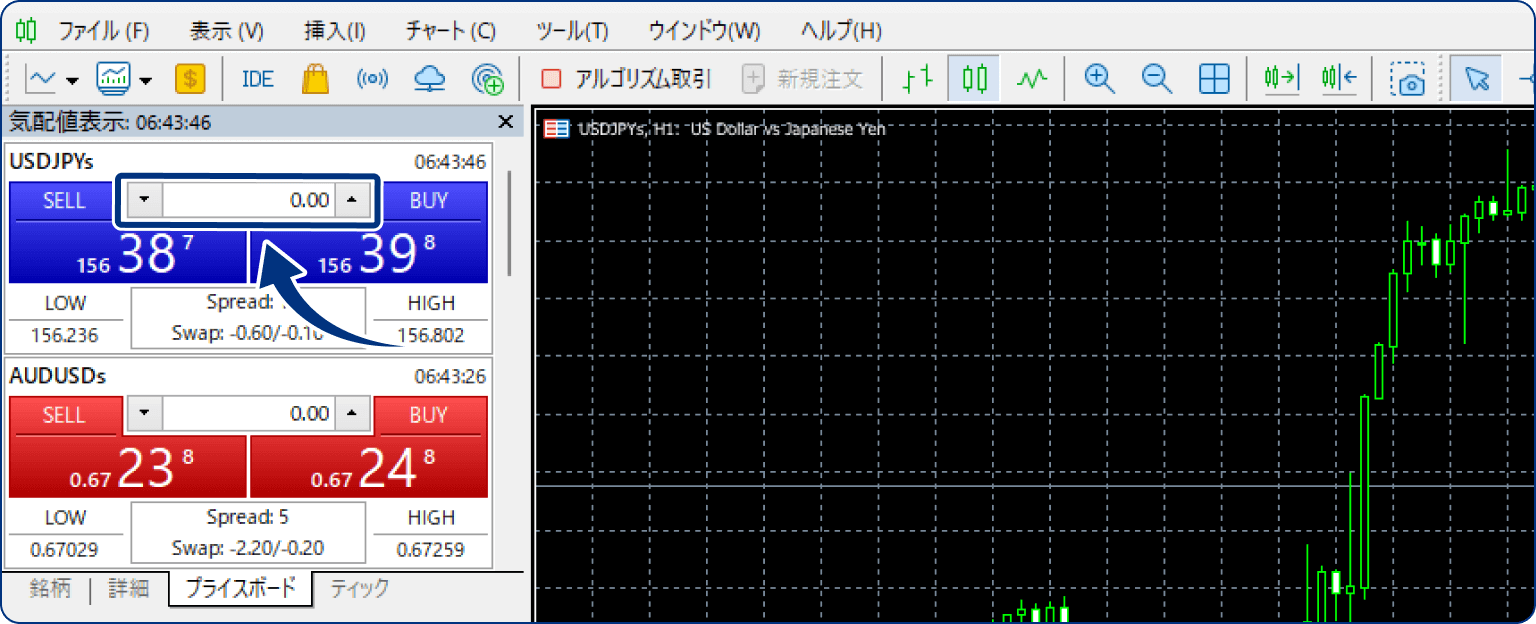
Task: Click AUDUSDs volume down arrow
Action: pos(146,413)
